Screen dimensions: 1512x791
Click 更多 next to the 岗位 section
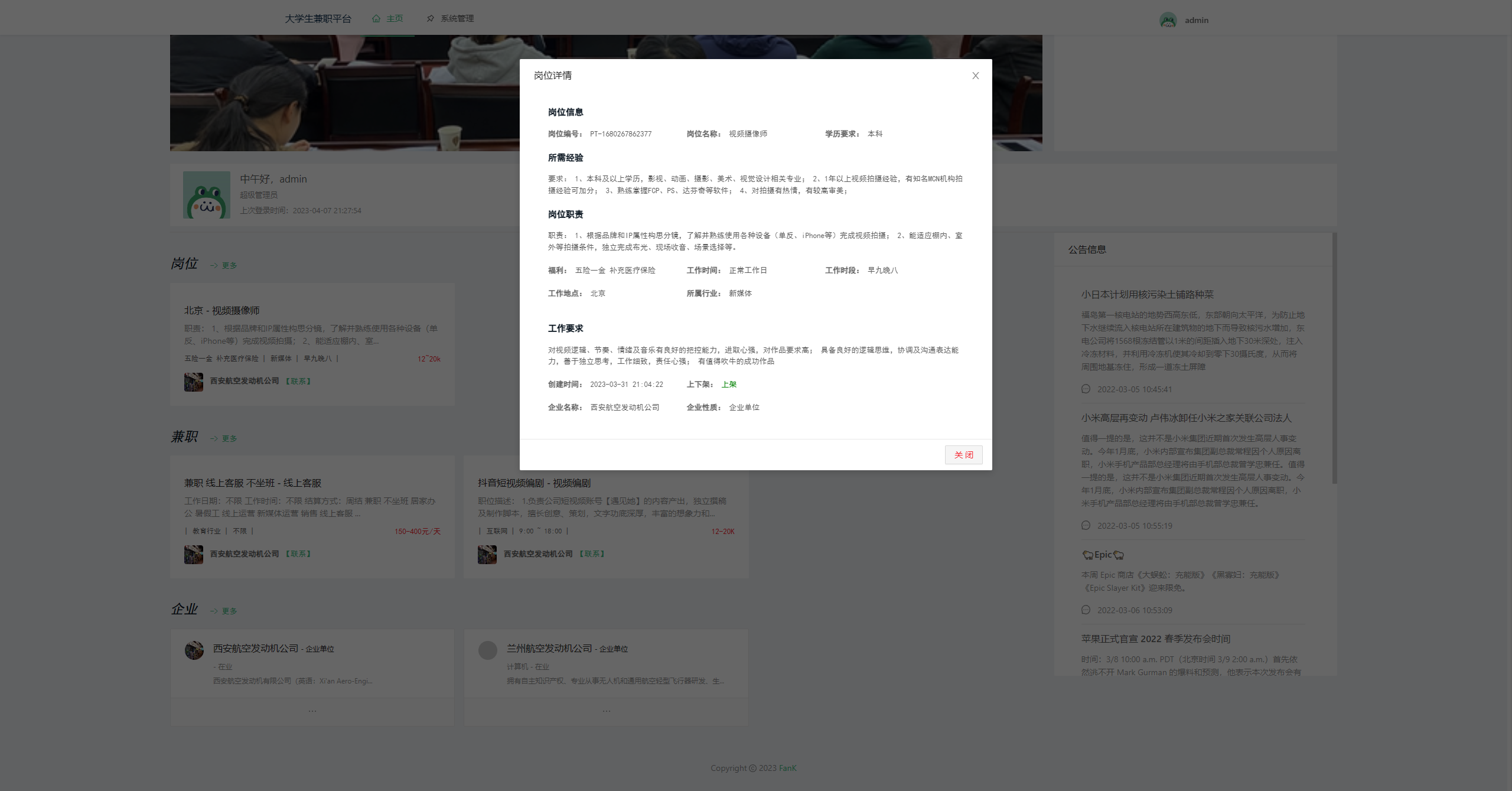pyautogui.click(x=229, y=265)
